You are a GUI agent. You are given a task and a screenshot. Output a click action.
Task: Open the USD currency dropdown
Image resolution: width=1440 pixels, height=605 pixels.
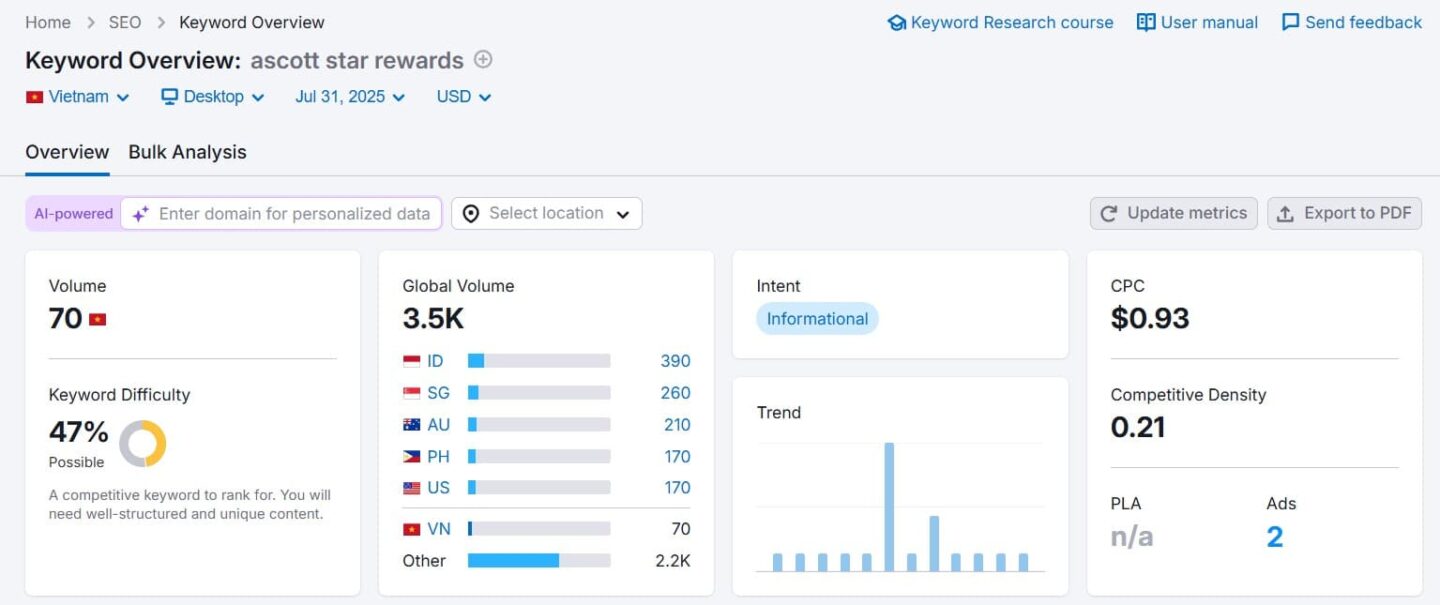tap(464, 97)
